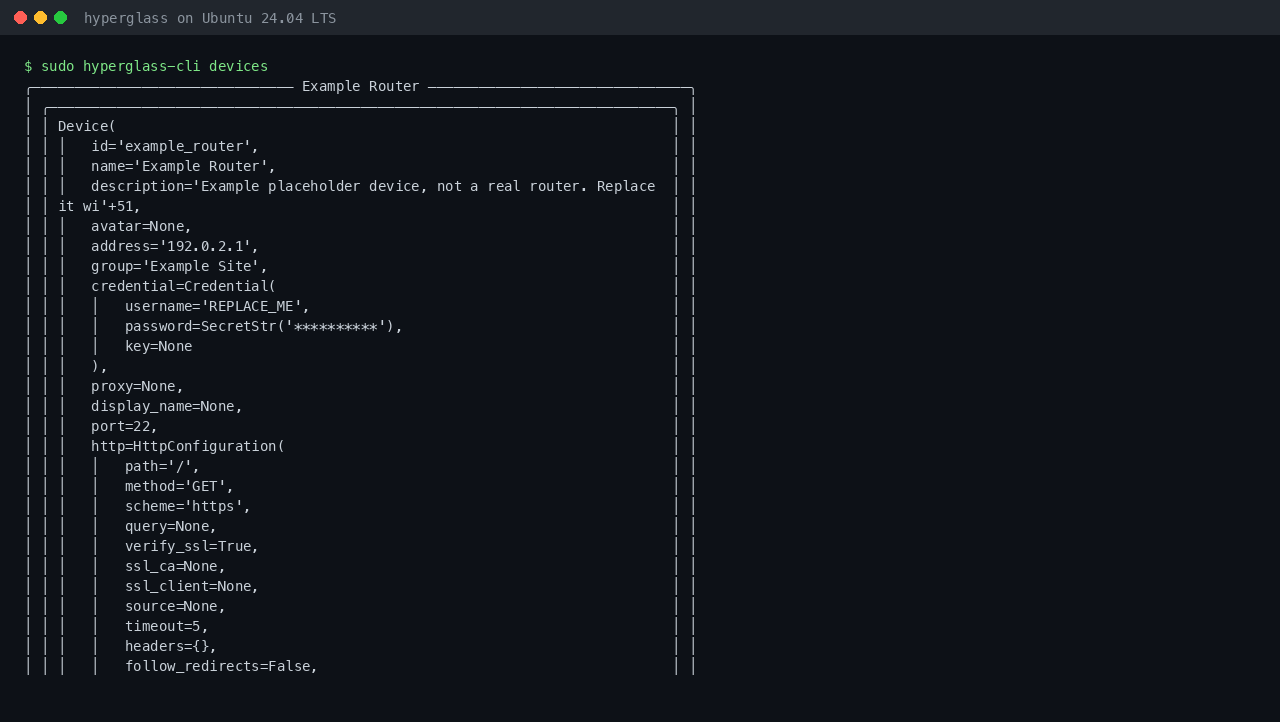
Task: Click the source=None line
Action: tap(175, 606)
